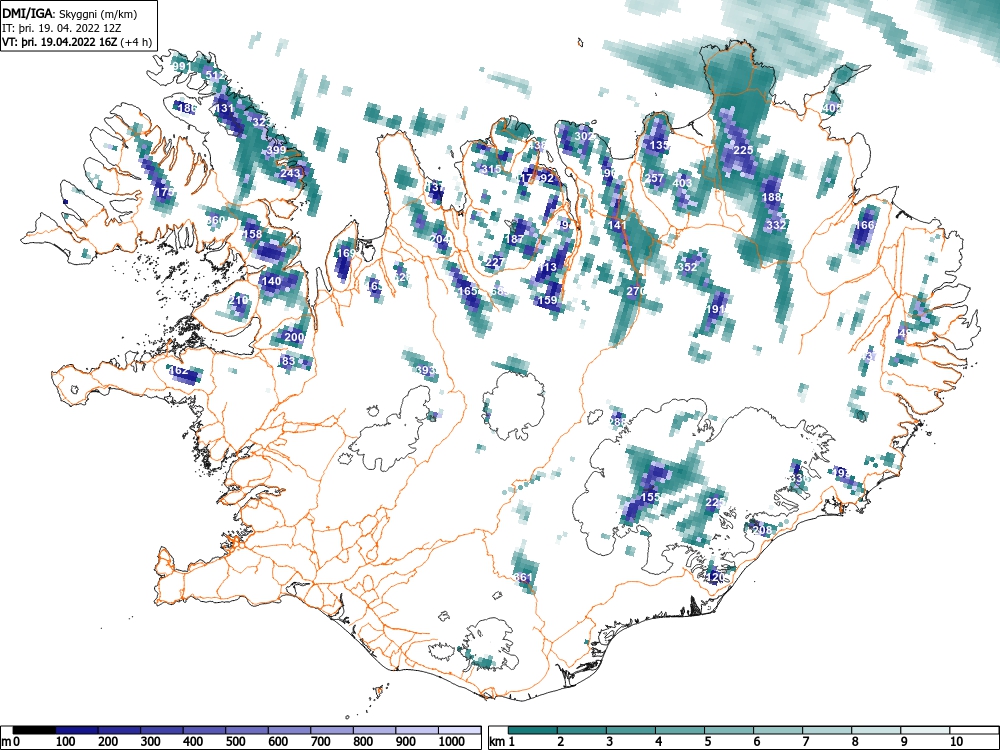The height and width of the screenshot is (750, 1000).
Task: Select the 166 label in the east
Action: click(x=865, y=225)
